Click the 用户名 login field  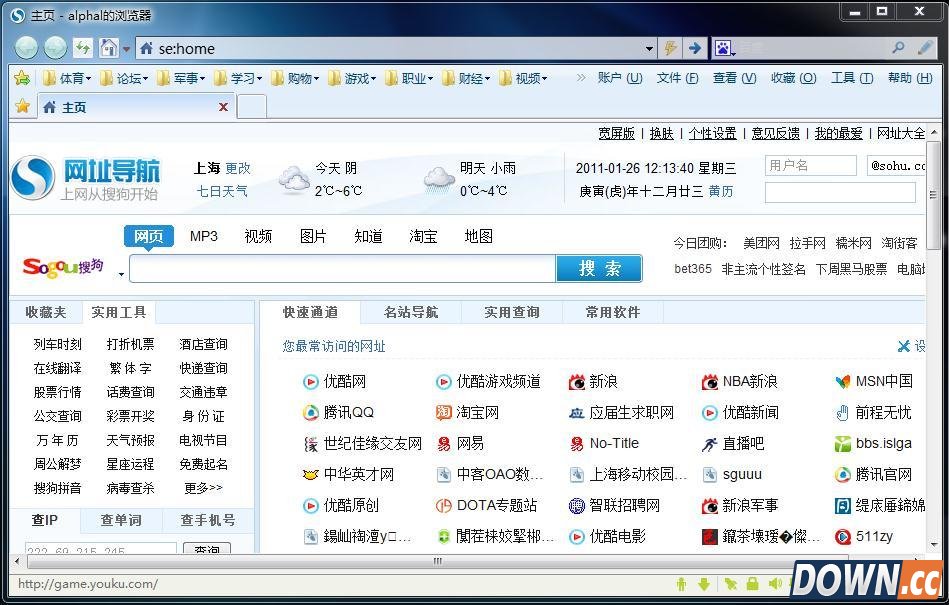point(810,165)
